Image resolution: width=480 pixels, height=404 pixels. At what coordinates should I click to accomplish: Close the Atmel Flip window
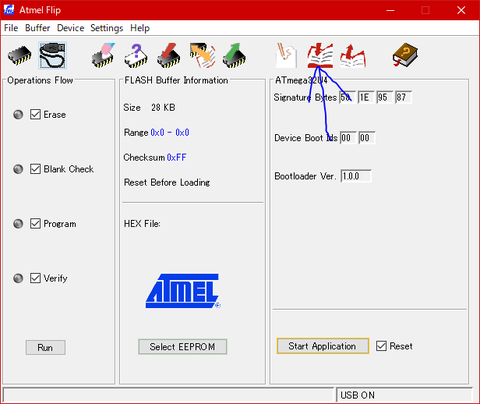click(x=461, y=10)
